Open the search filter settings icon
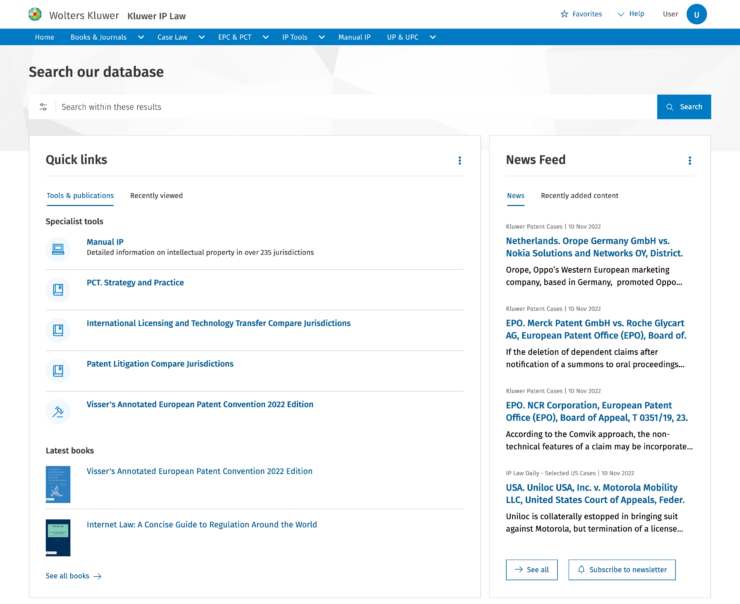Screen dimensions: 740x604 pos(43,107)
